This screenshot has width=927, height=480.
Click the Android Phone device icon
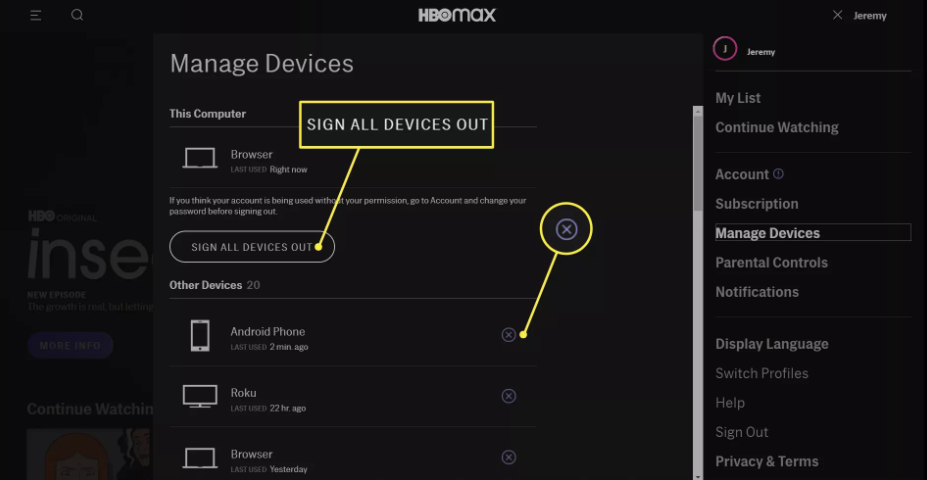[200, 336]
